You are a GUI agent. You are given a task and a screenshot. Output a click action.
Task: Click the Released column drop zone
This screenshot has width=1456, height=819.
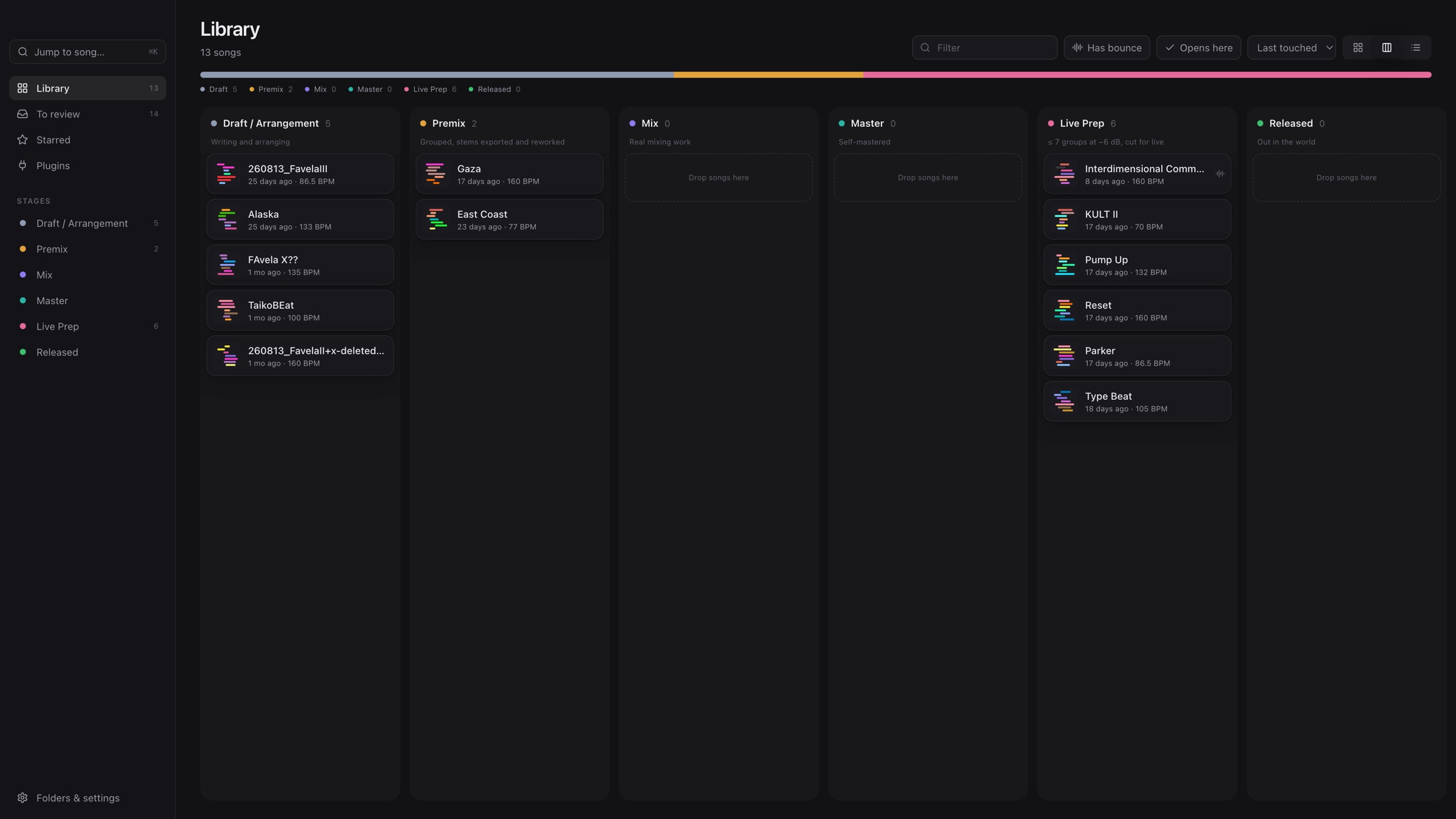(1346, 177)
